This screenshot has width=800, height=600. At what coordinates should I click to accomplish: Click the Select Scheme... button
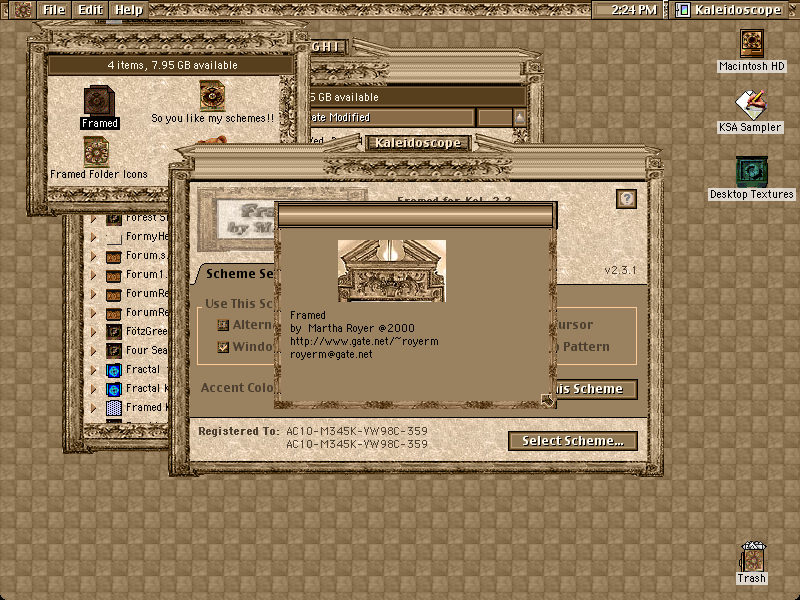pos(572,441)
